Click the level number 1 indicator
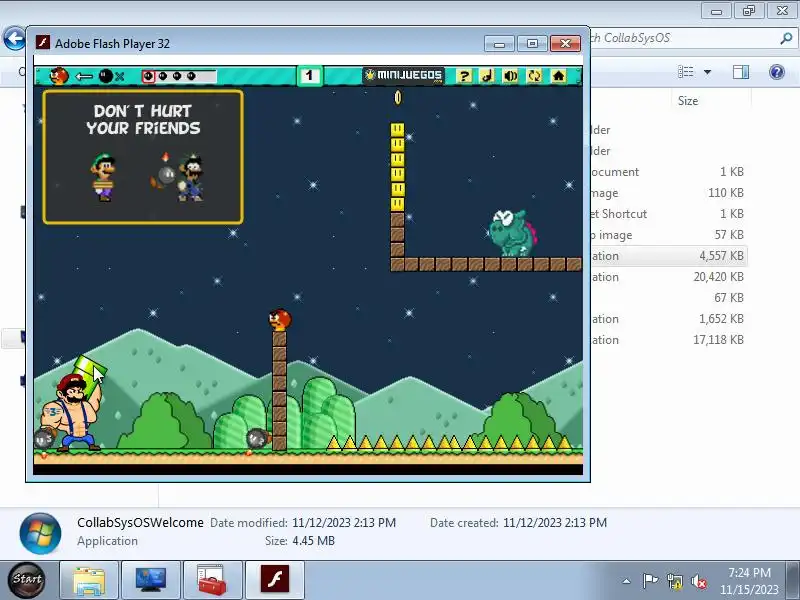Image resolution: width=800 pixels, height=600 pixels. tap(309, 76)
